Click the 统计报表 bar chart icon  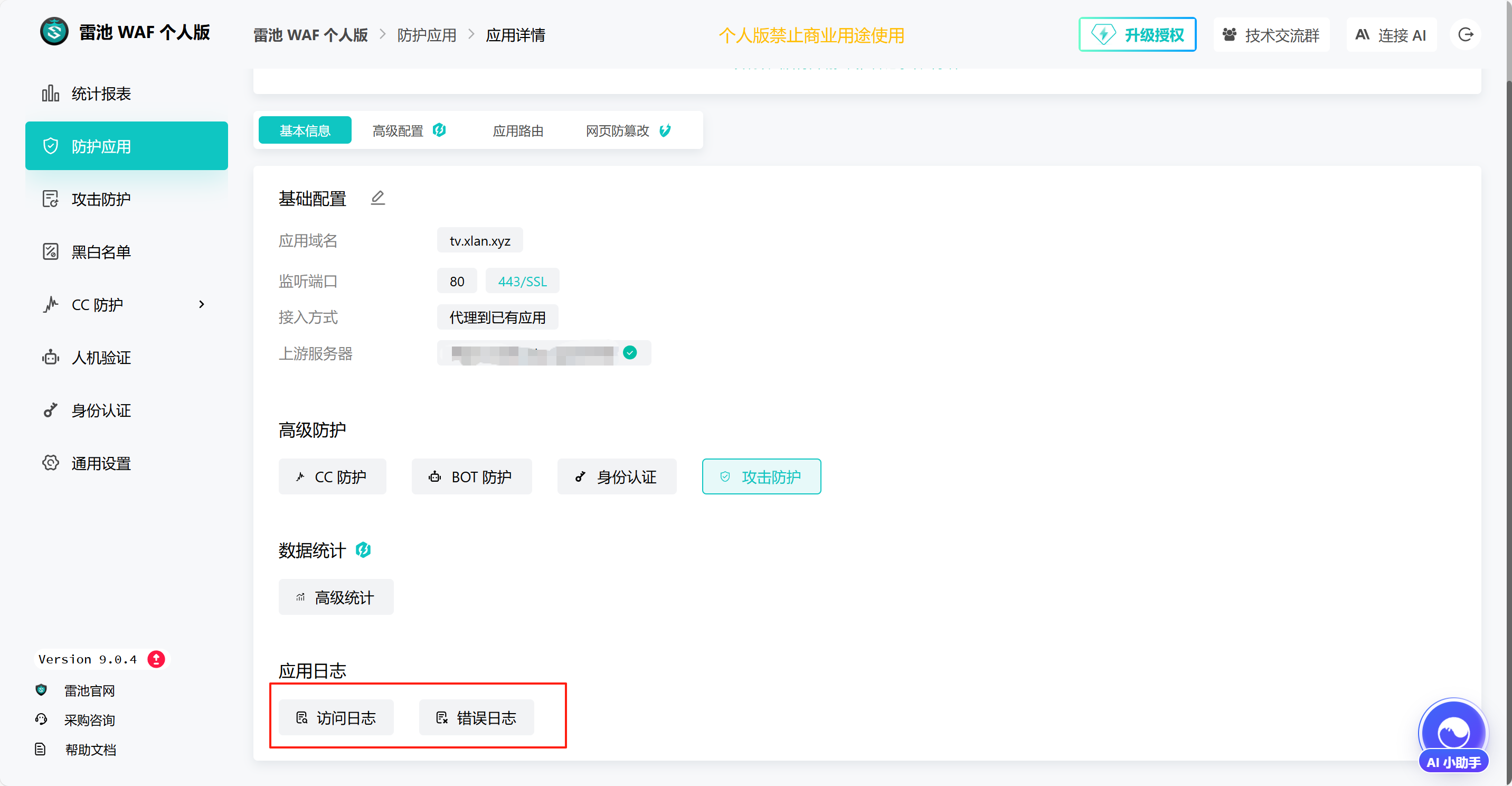coord(51,93)
